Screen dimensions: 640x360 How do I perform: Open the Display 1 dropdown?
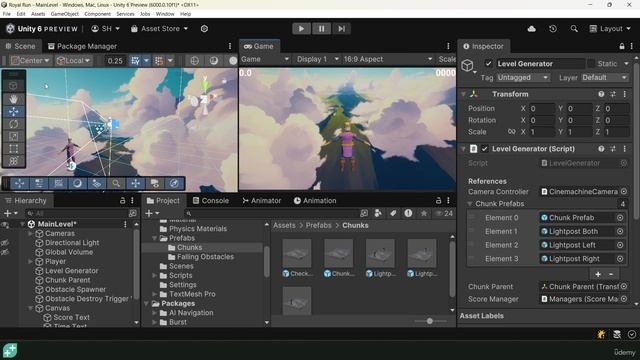click(318, 59)
